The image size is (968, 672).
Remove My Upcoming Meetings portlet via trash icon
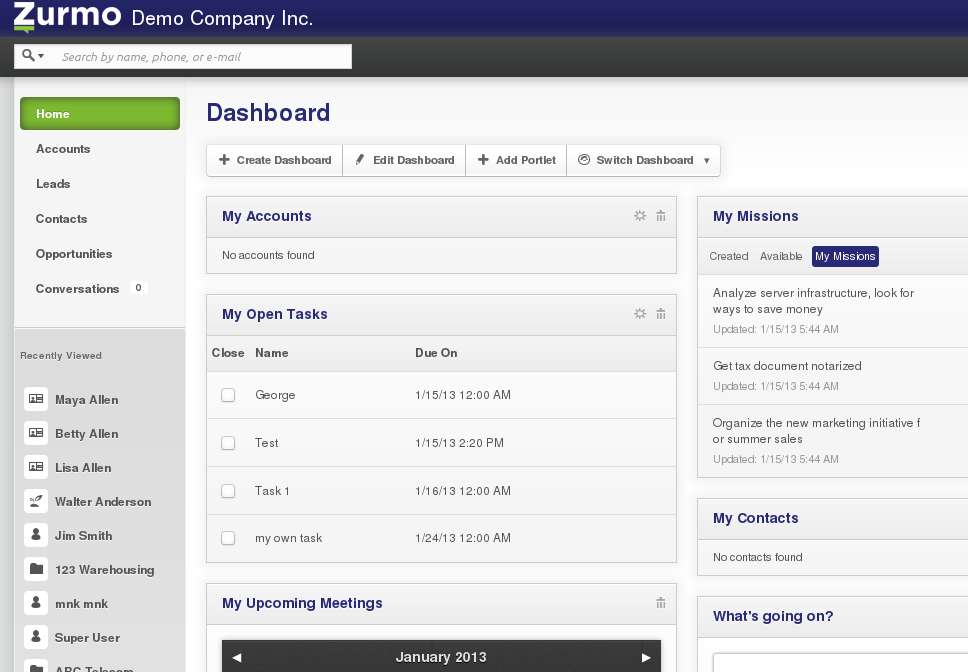coord(661,603)
